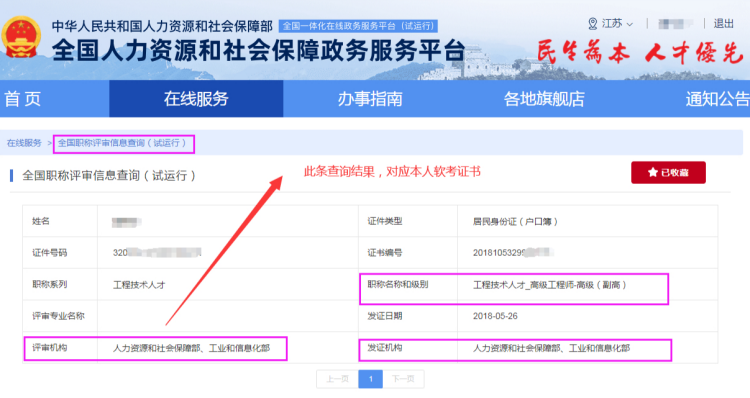
Task: Open the 通知公告 navigation tab
Action: [717, 99]
